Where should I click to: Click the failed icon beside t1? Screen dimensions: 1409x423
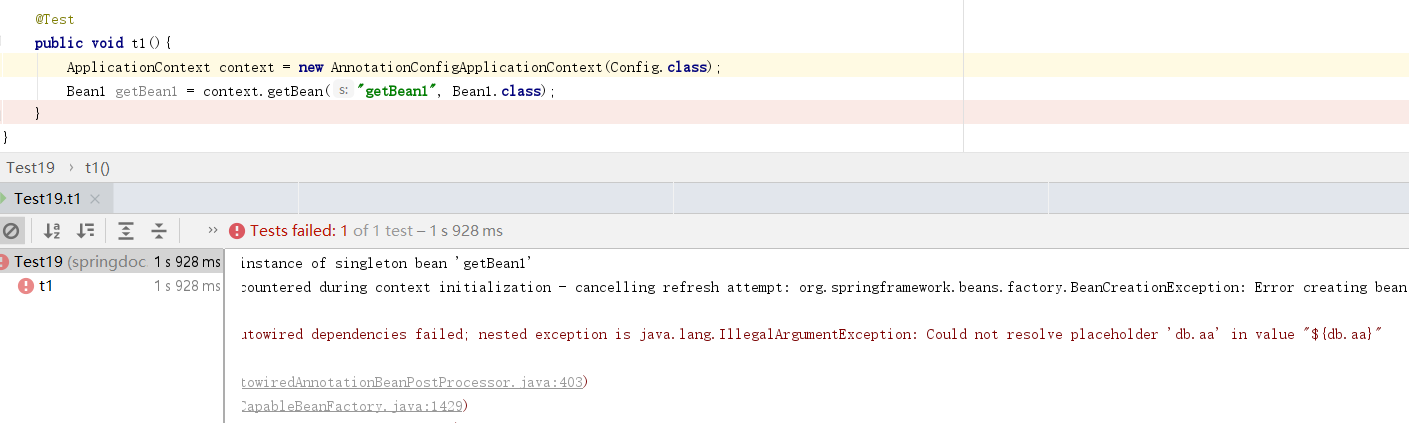point(26,286)
